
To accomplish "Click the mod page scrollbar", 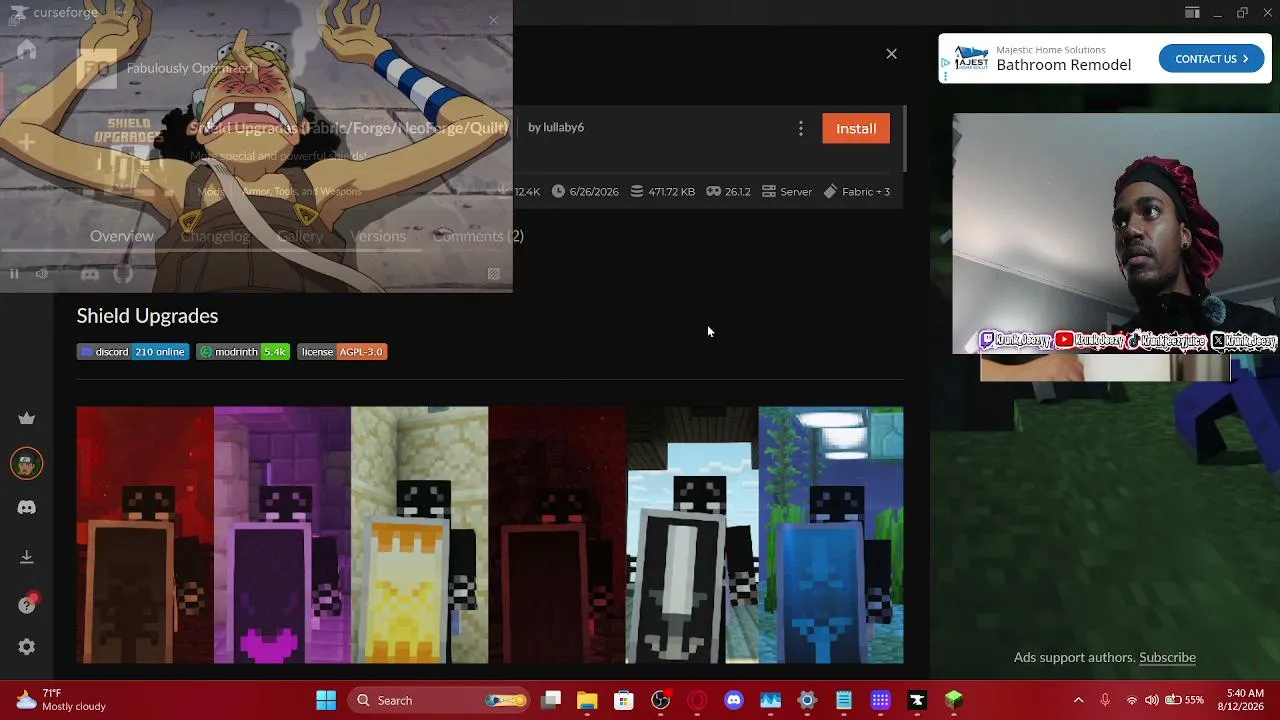I will coord(906,138).
